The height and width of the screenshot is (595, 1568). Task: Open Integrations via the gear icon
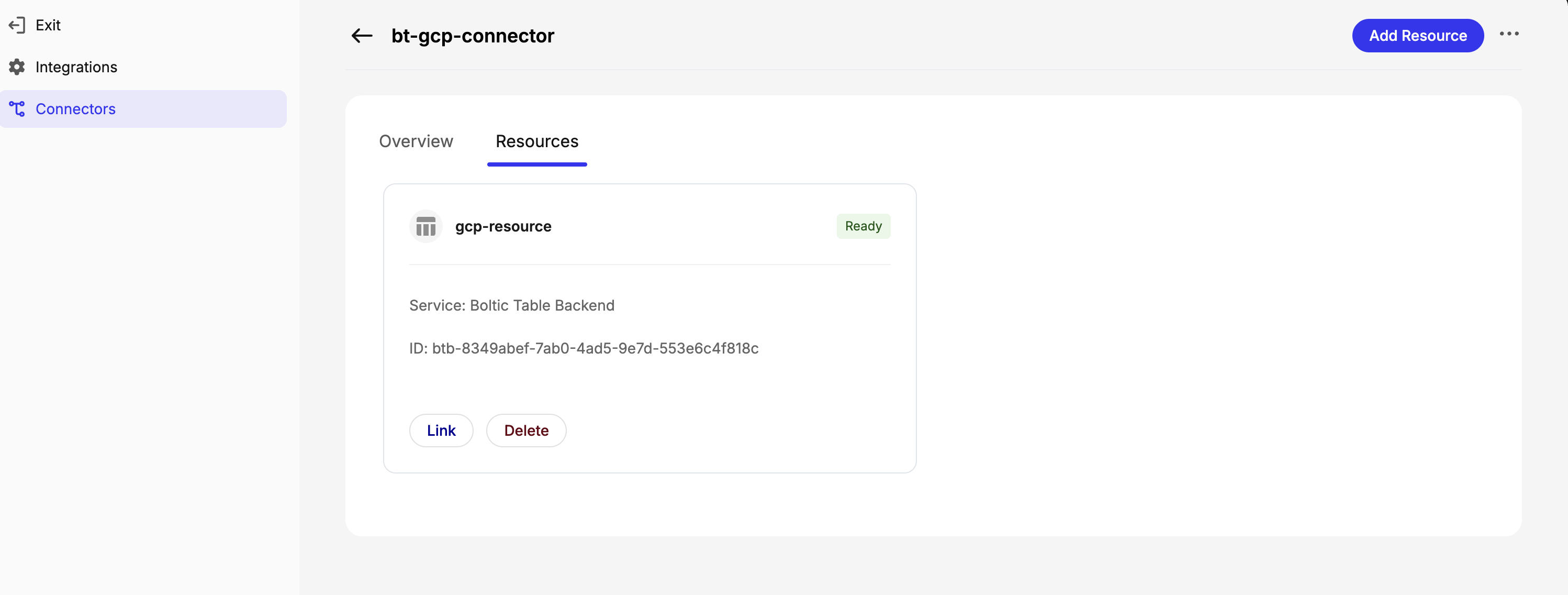point(17,67)
